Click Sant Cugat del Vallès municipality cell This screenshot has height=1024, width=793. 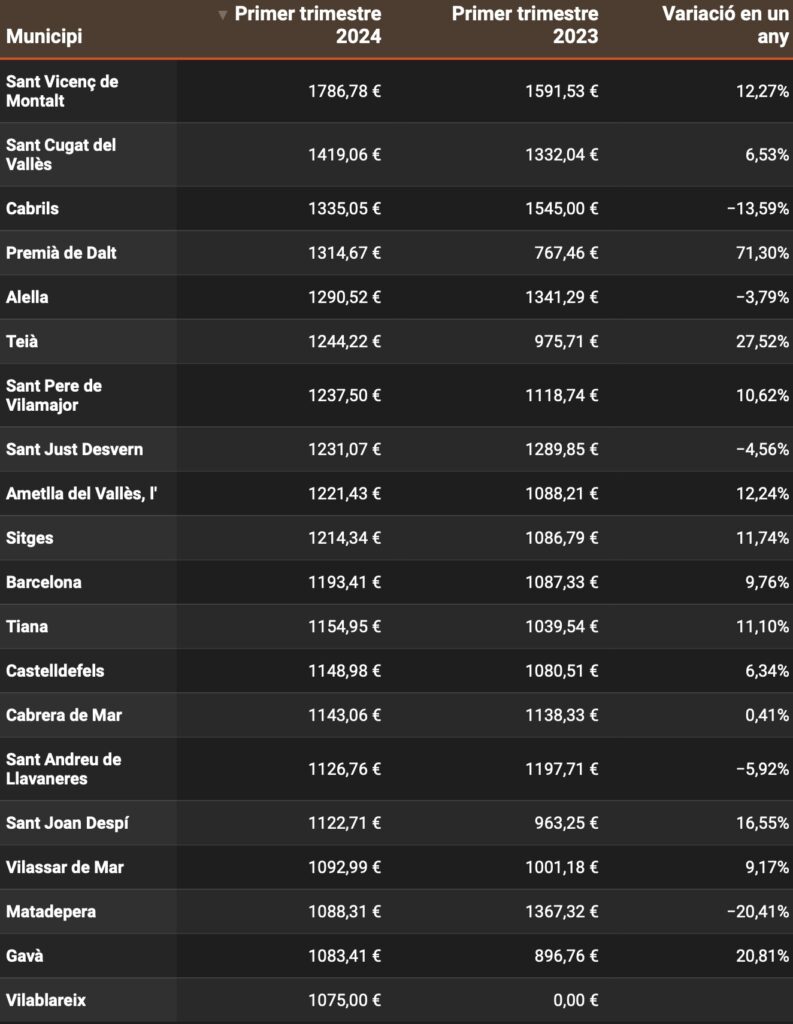(x=61, y=154)
